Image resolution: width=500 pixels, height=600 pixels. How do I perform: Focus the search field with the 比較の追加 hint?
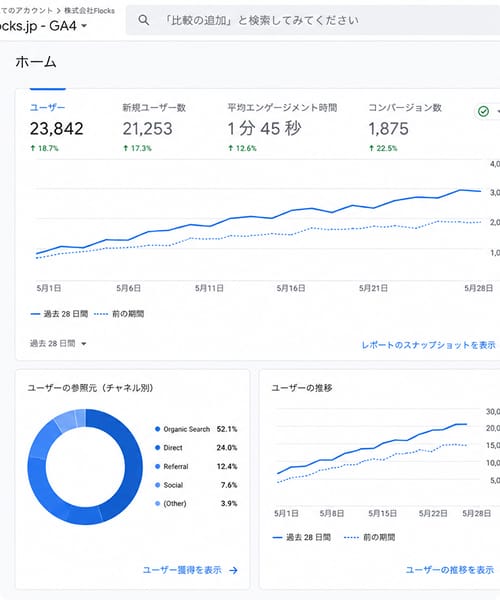(x=313, y=20)
